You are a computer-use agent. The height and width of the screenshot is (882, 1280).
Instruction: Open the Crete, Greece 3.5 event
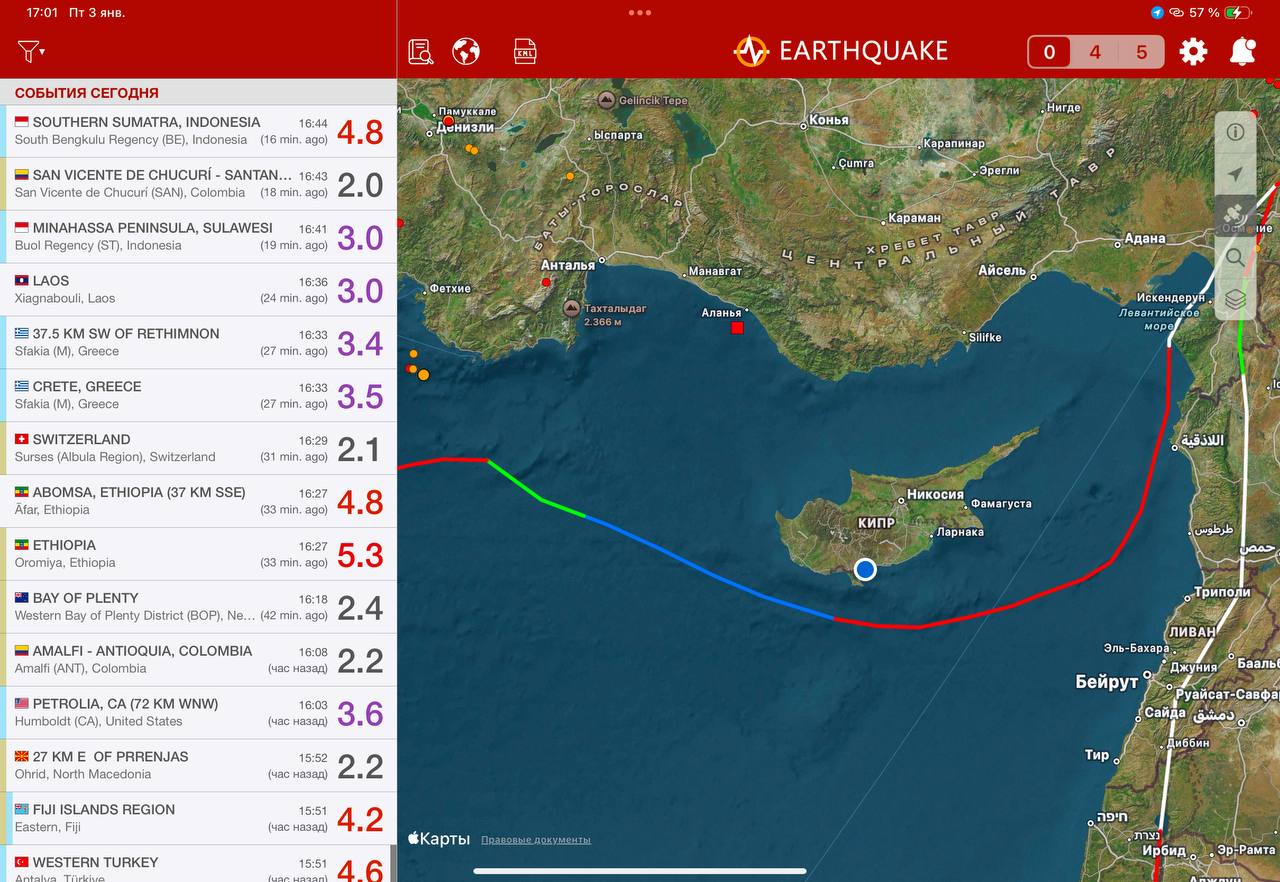pos(198,395)
